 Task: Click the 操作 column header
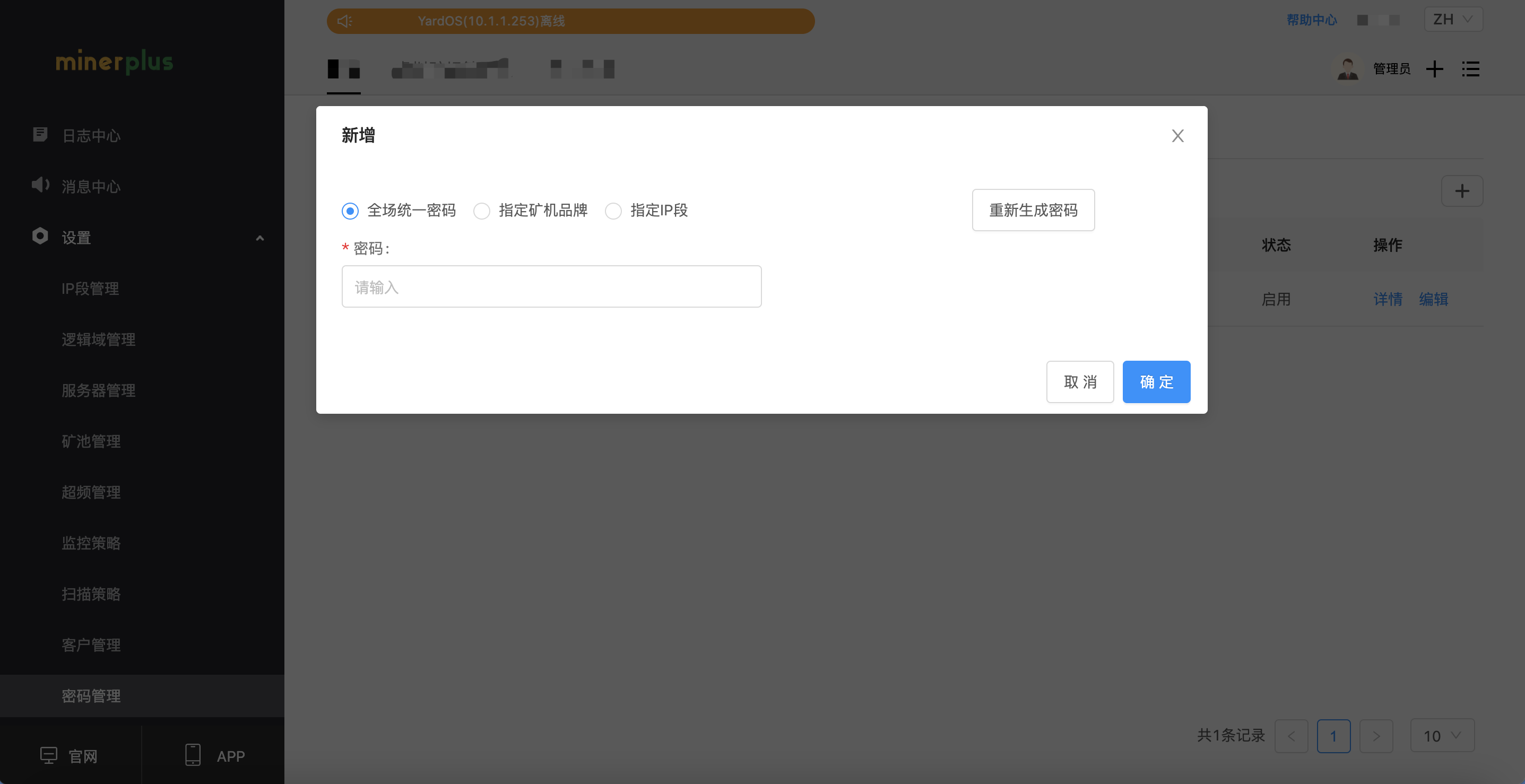pos(1388,245)
